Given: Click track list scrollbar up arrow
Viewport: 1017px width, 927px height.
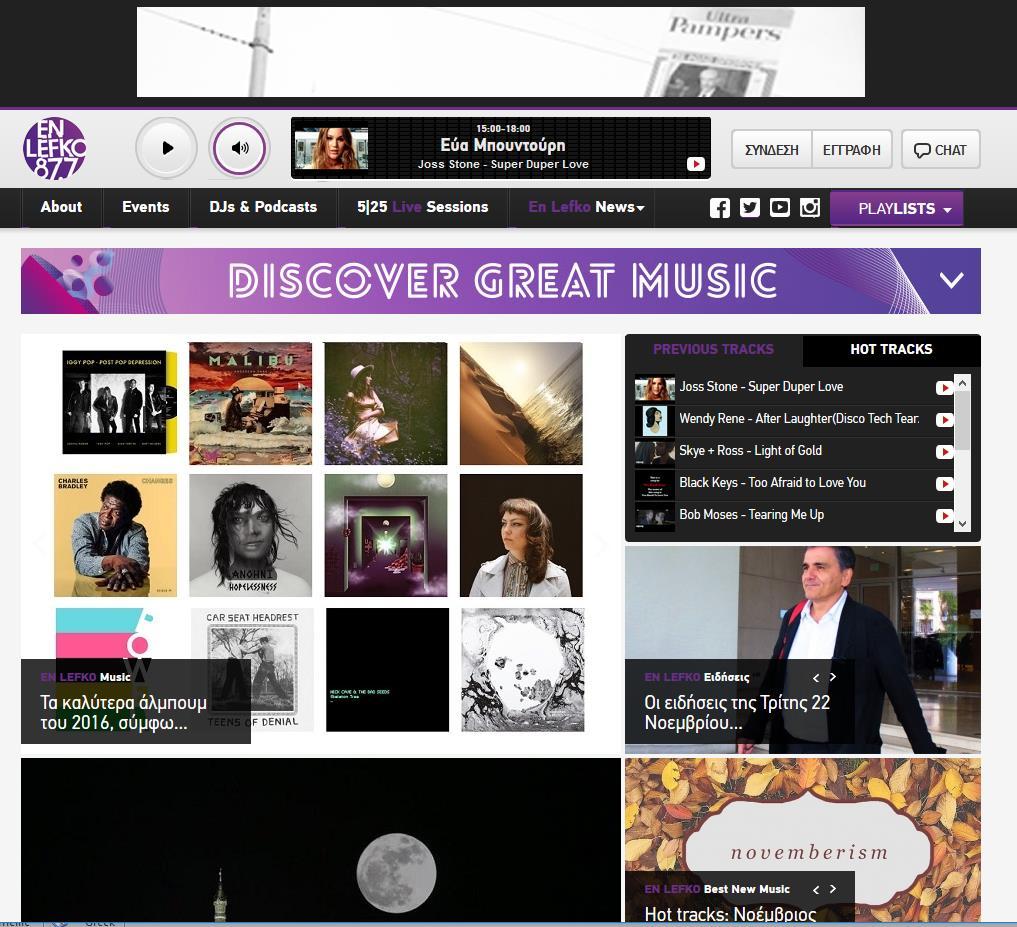Looking at the screenshot, I should coord(963,383).
